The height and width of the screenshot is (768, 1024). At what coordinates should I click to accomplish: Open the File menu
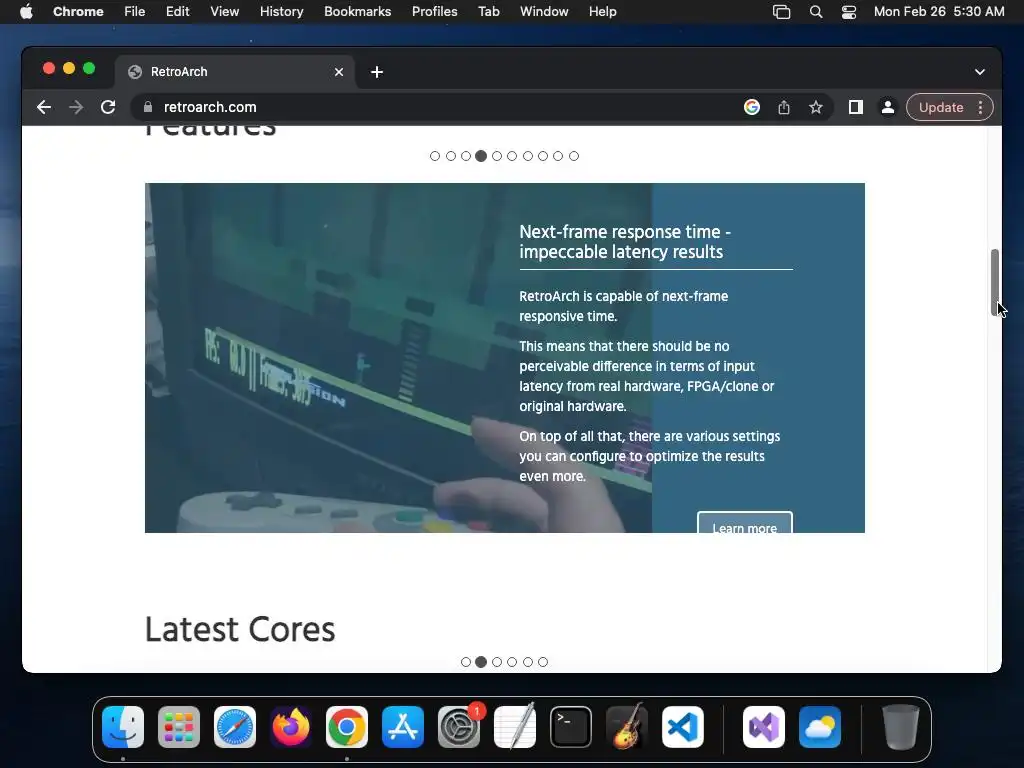[135, 12]
